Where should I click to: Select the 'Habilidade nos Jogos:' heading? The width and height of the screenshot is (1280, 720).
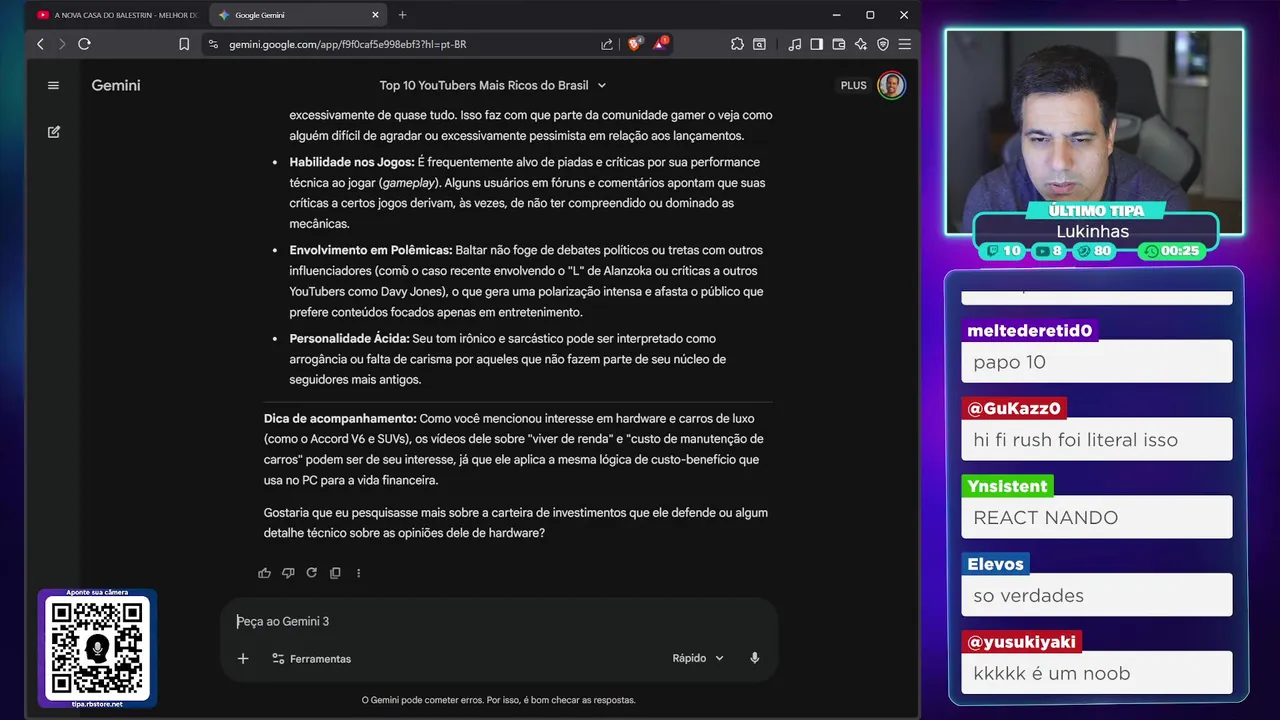pyautogui.click(x=353, y=162)
